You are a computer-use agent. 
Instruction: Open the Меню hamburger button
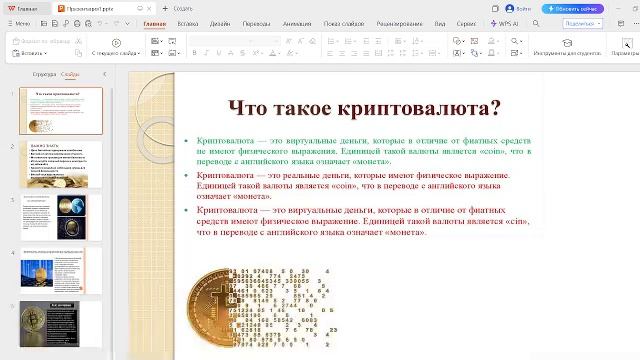pos(19,24)
